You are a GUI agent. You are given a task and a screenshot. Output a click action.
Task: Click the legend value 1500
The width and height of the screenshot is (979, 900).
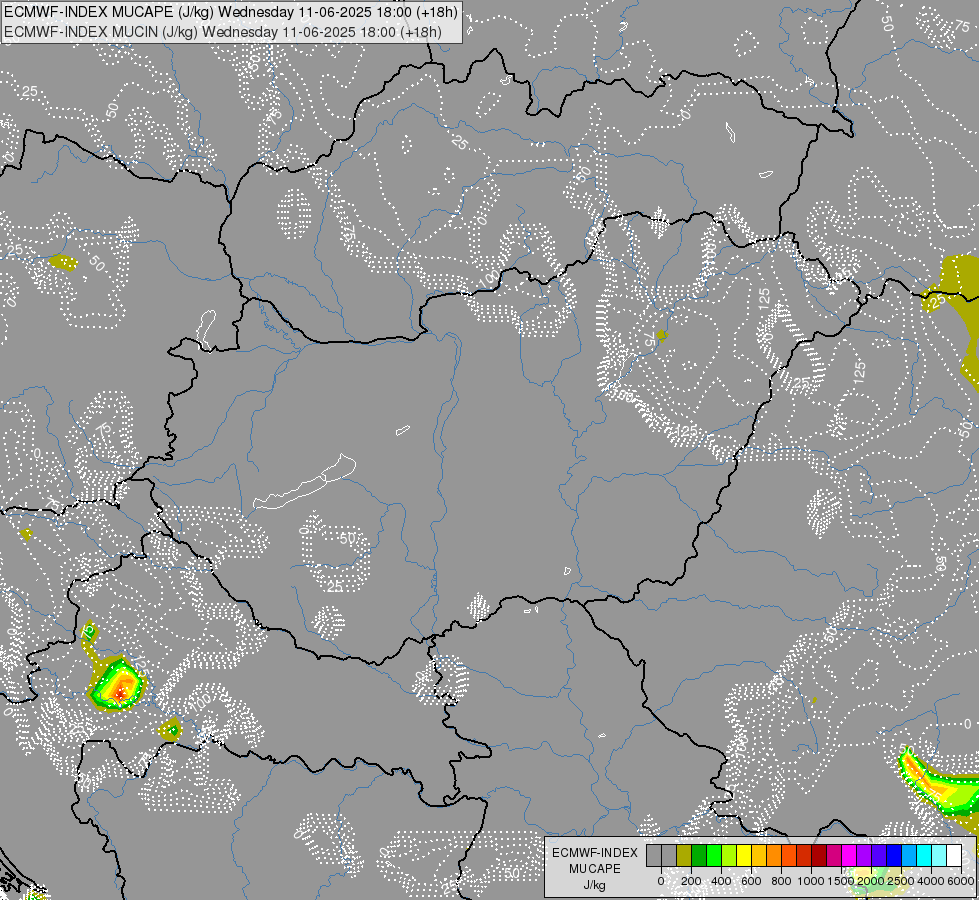(841, 881)
